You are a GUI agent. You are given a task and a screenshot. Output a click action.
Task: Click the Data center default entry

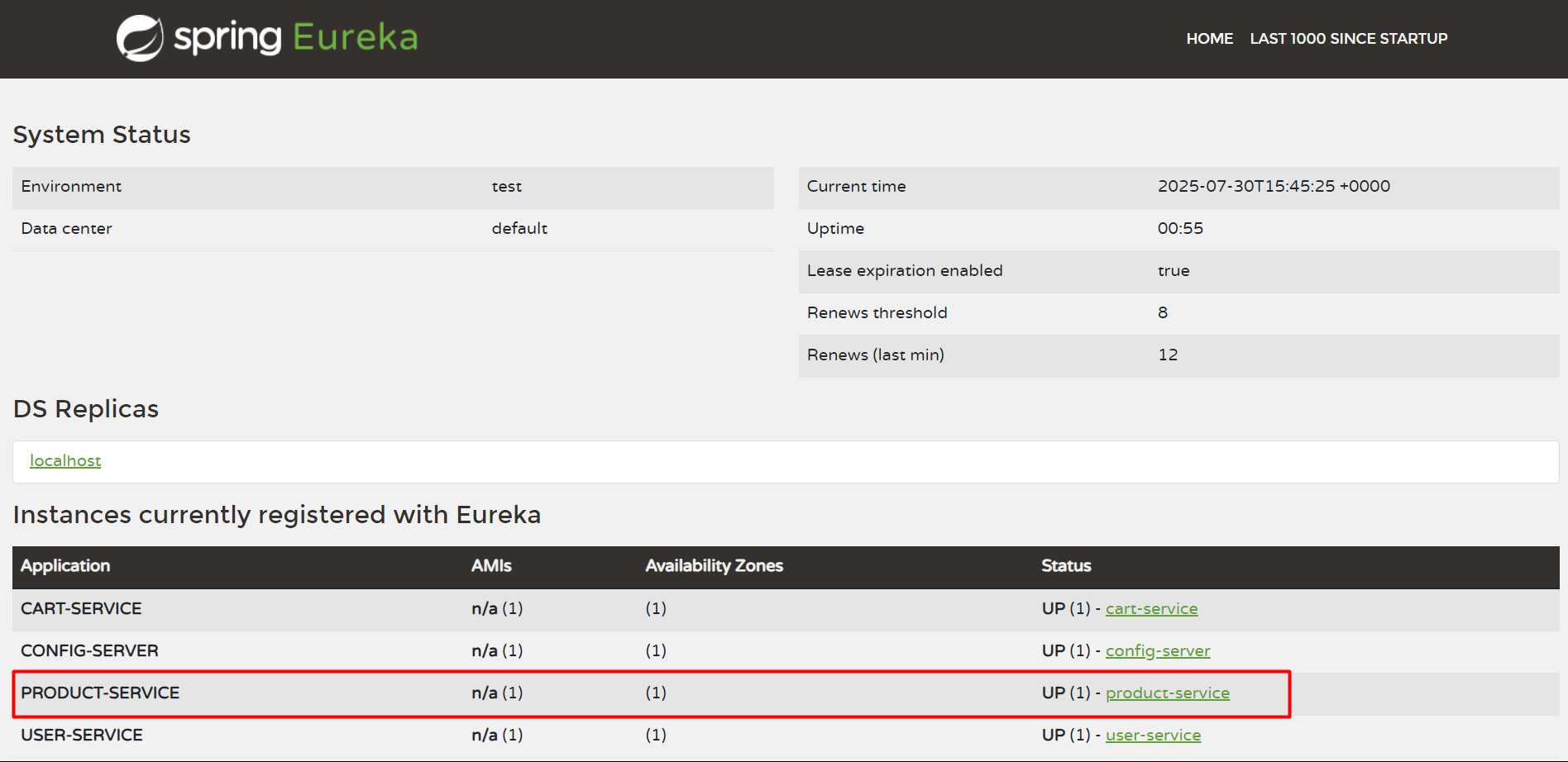[x=519, y=229]
